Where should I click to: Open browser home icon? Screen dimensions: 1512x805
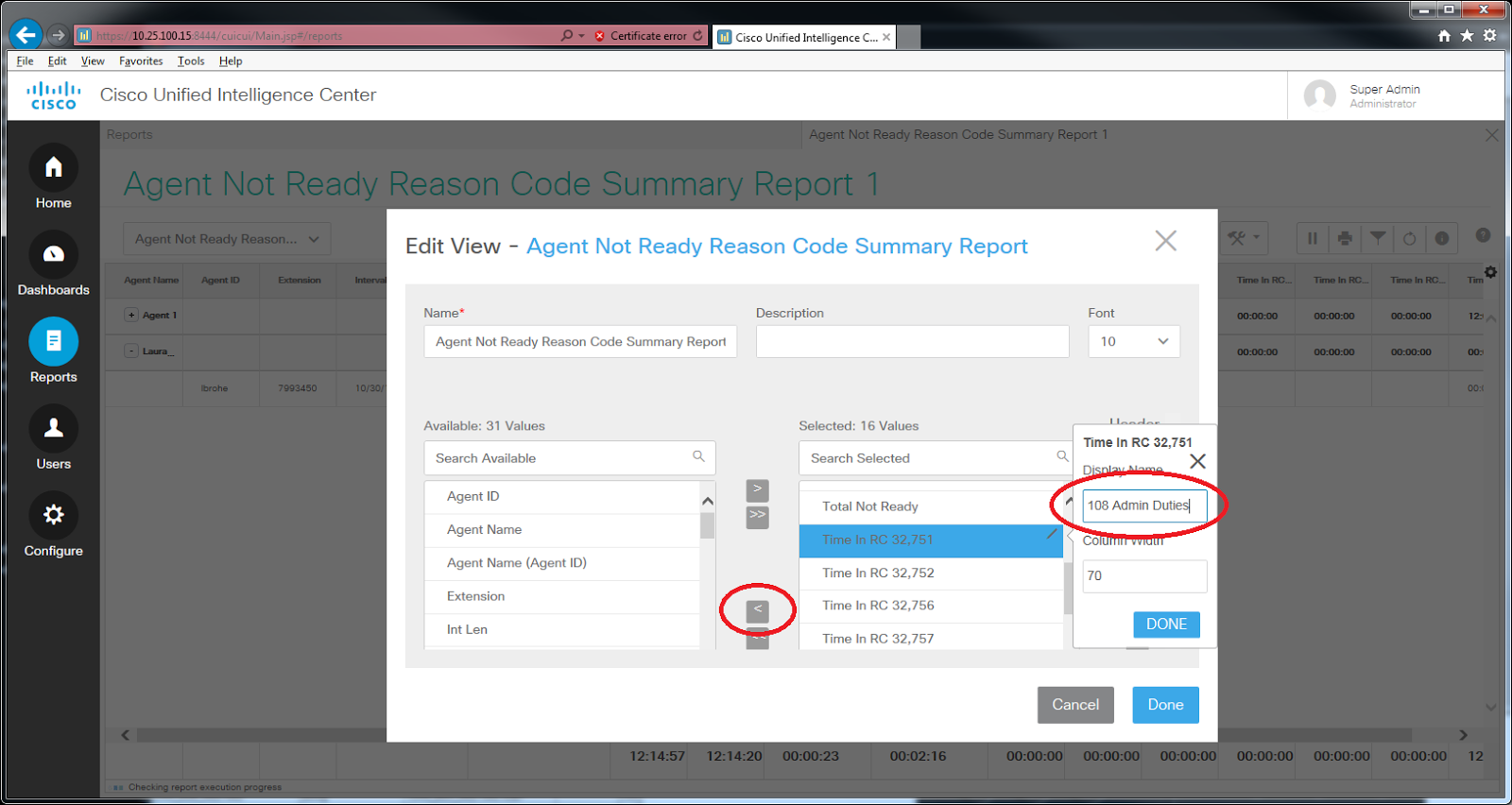(x=1444, y=36)
